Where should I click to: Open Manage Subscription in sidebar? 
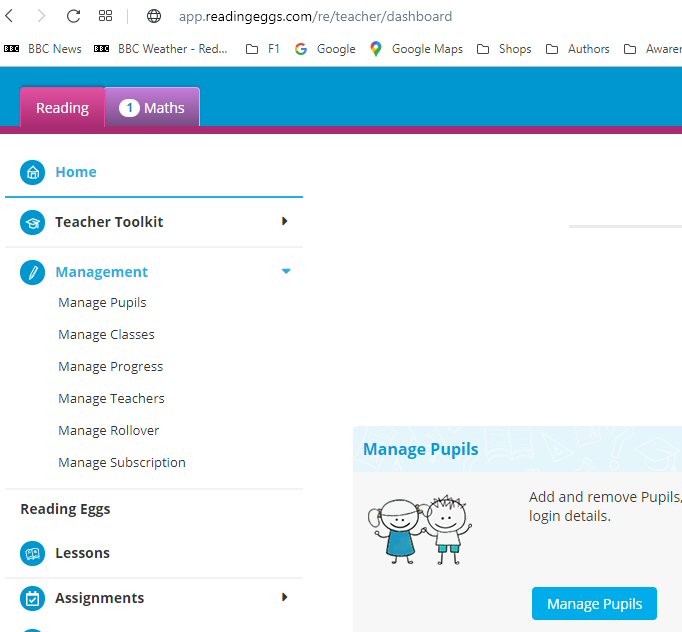coord(122,462)
